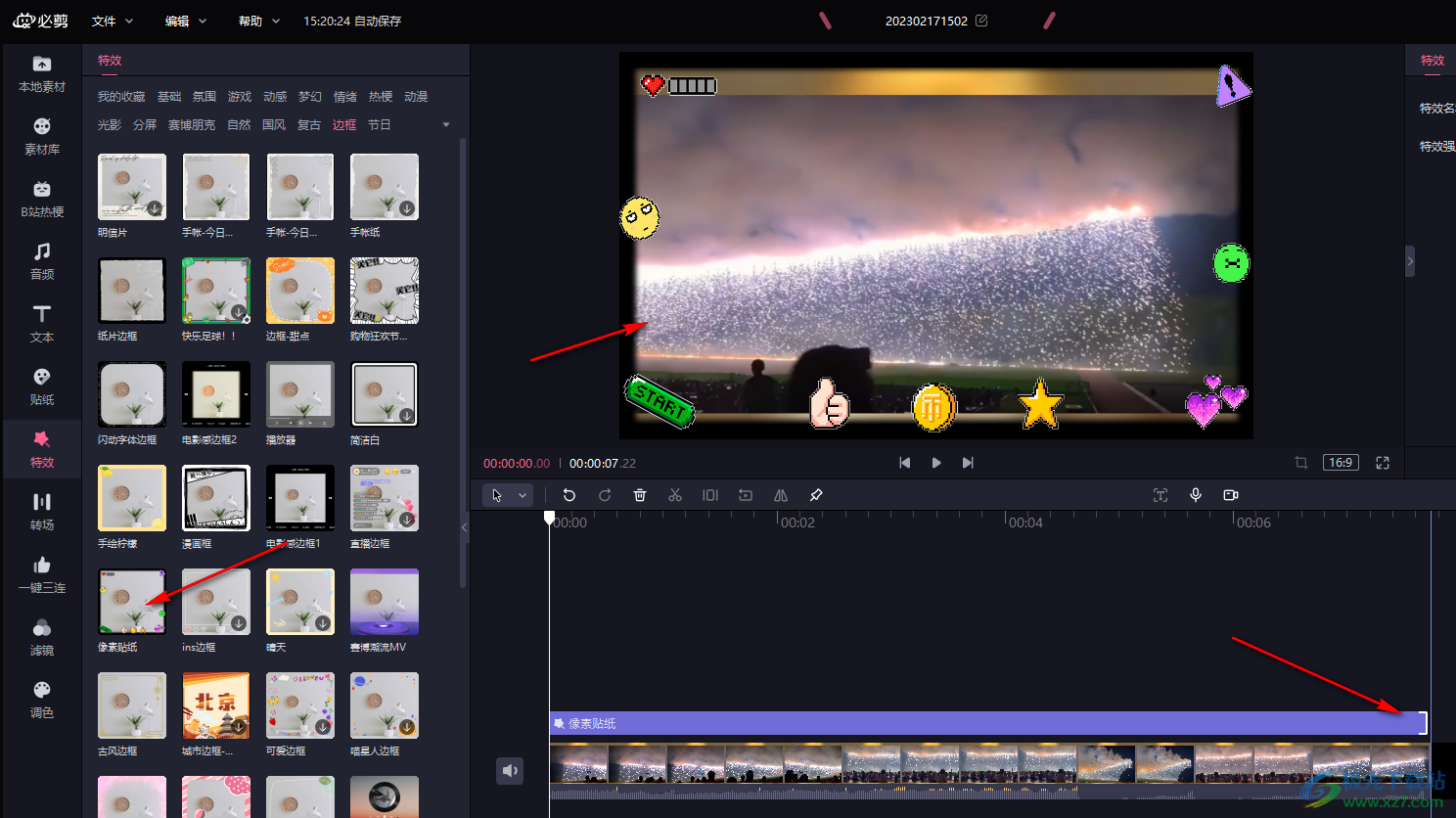
Task: Expand the pointer tool dropdown arrow
Action: pos(523,495)
